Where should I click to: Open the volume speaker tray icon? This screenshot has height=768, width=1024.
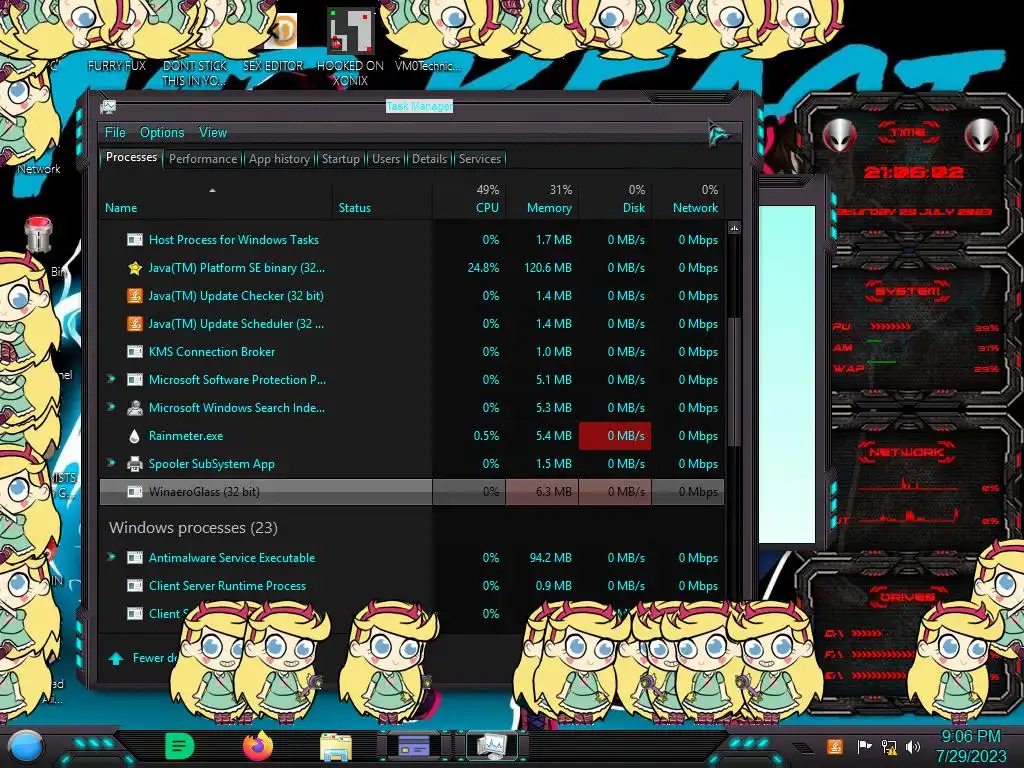[913, 746]
